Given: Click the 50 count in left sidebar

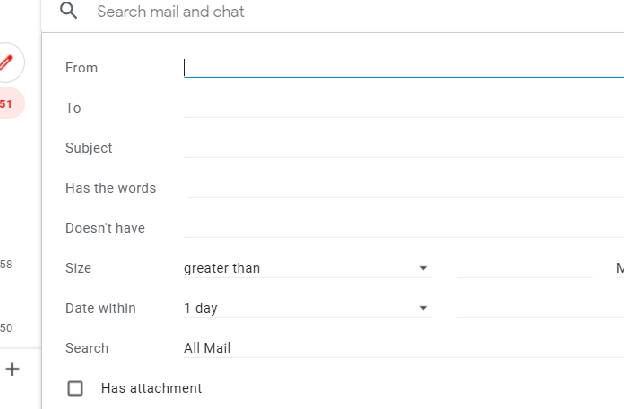Looking at the screenshot, I should [6, 328].
